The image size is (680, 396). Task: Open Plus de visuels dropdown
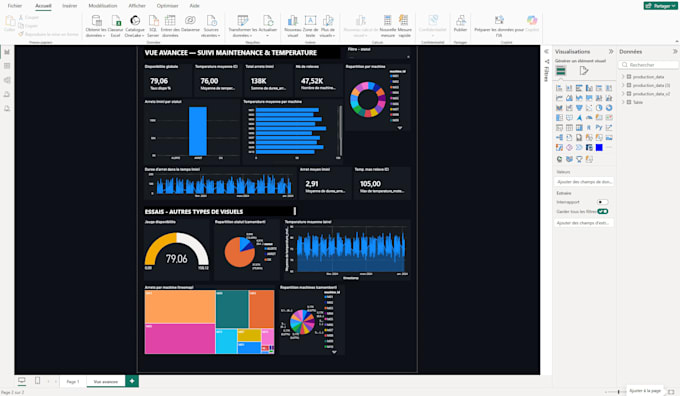click(x=327, y=26)
